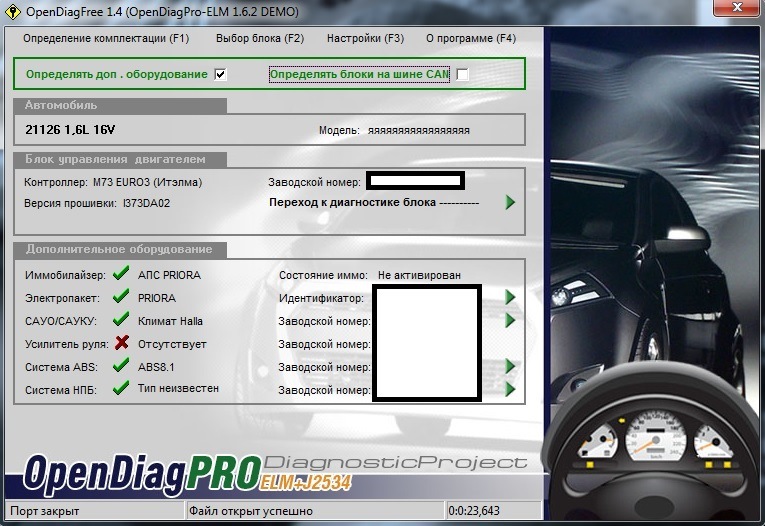The width and height of the screenshot is (765, 526).
Task: Click Климат Halla value
Action: pos(170,321)
